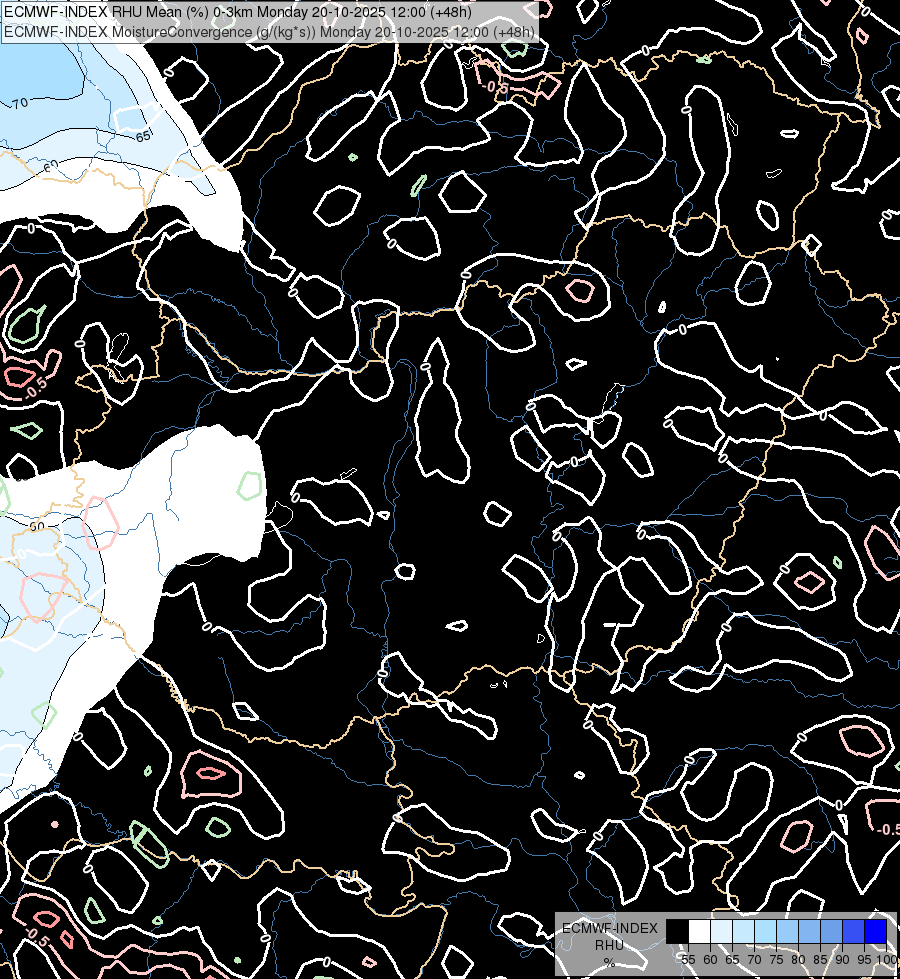This screenshot has width=900, height=979.
Task: Click the 100 tick label in the legend
Action: pyautogui.click(x=886, y=960)
